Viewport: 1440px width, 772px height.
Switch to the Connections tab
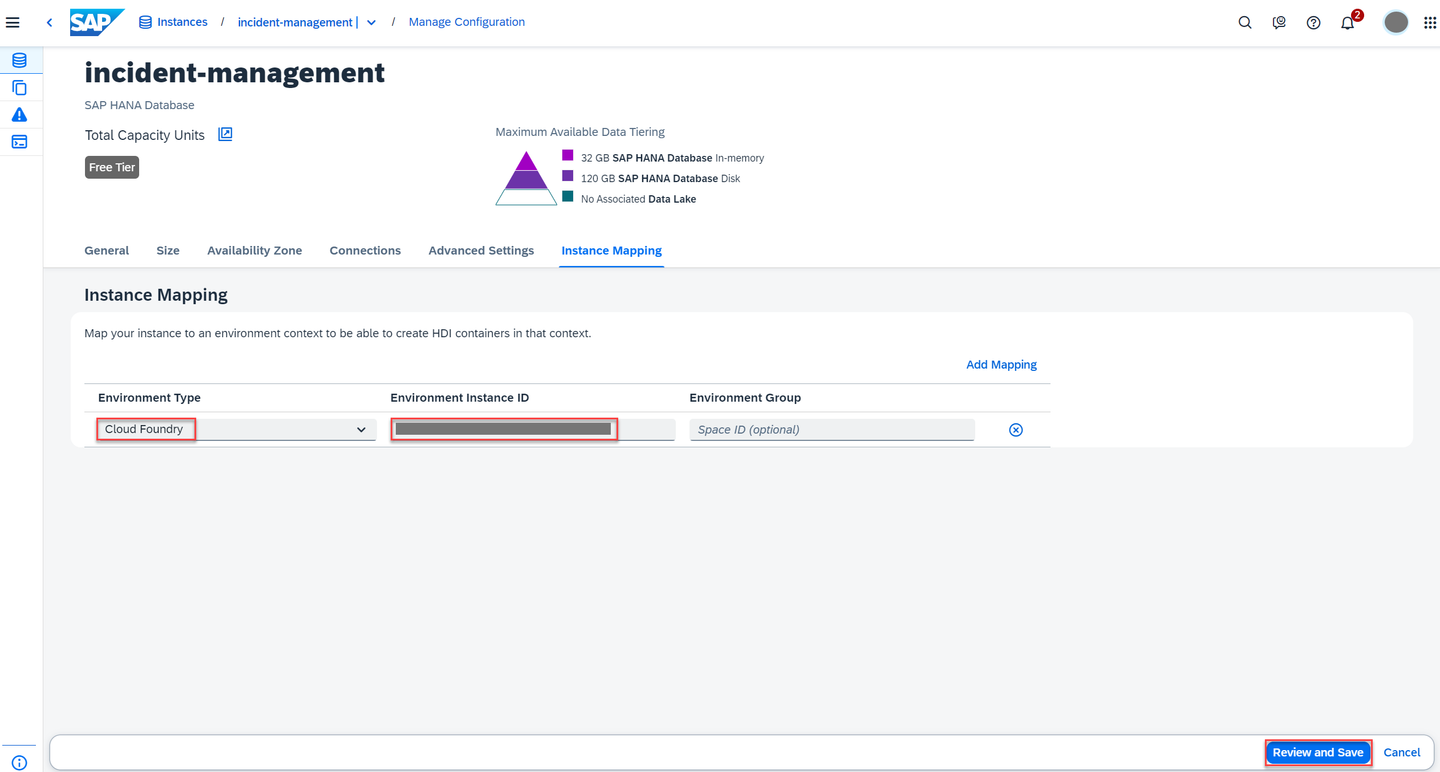(365, 250)
